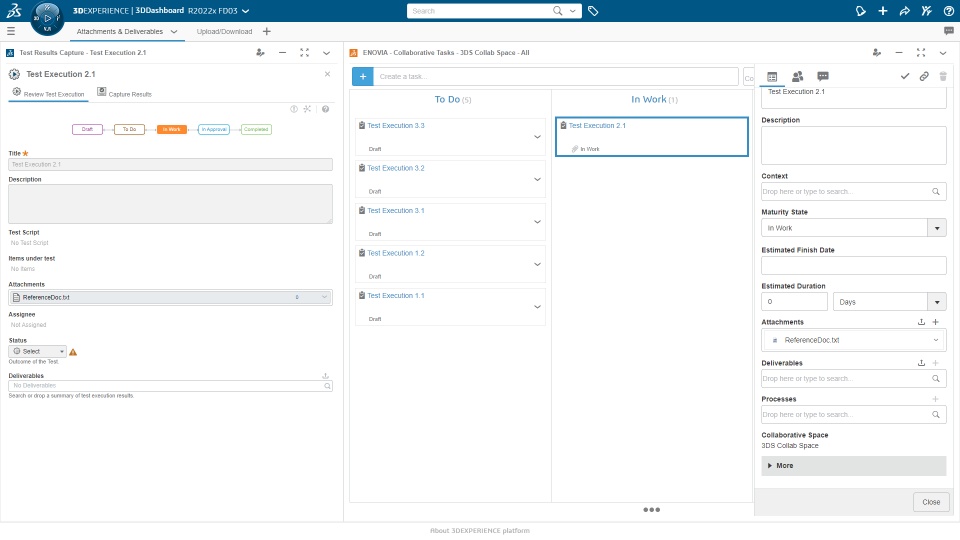Viewport: 960px width, 540px height.
Task: Select the Completed state in workflow
Action: 256,129
